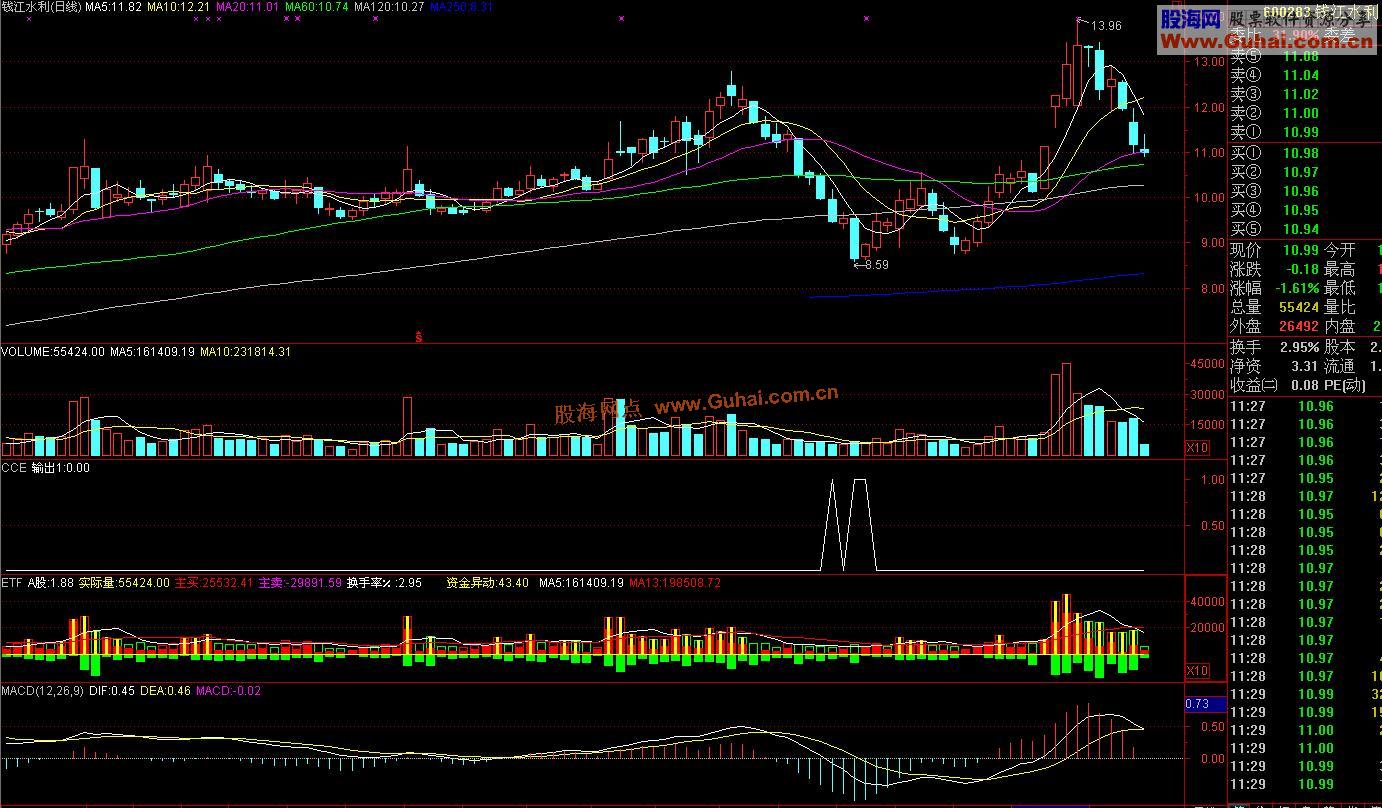Click the red S marker under the candlestick chart
Image resolution: width=1382 pixels, height=808 pixels.
click(419, 337)
